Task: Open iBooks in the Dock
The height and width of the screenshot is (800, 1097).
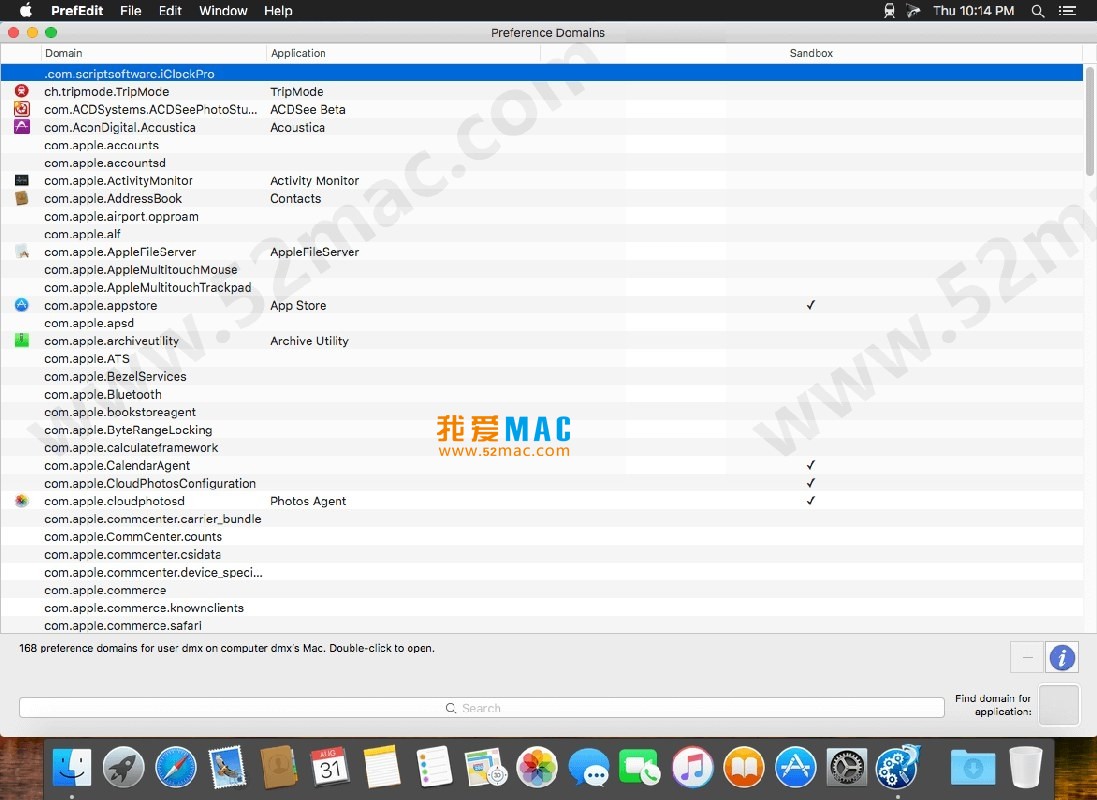Action: pos(744,768)
